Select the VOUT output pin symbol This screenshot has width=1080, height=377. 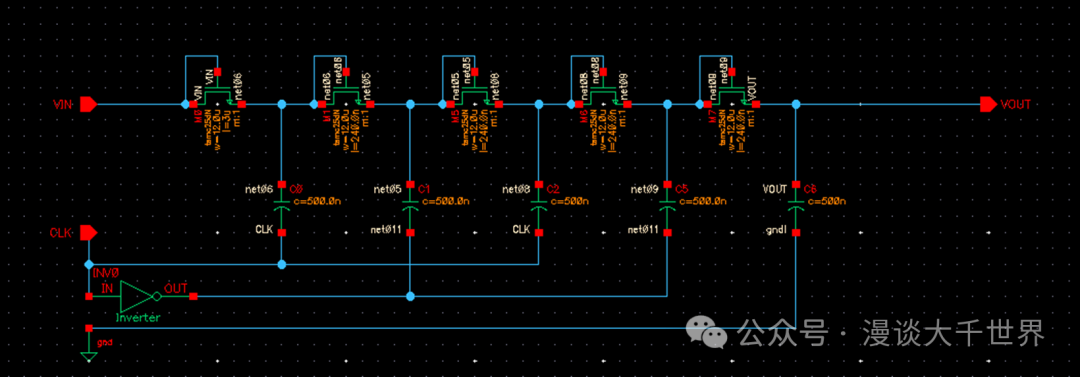[989, 105]
